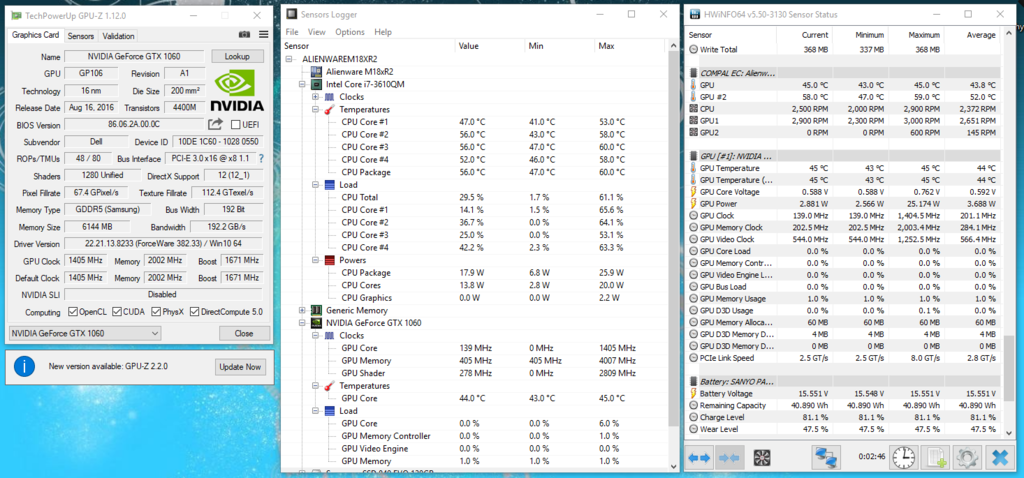Click the Bus Interface question mark icon
Screen dimensions: 1024x478
point(261,159)
